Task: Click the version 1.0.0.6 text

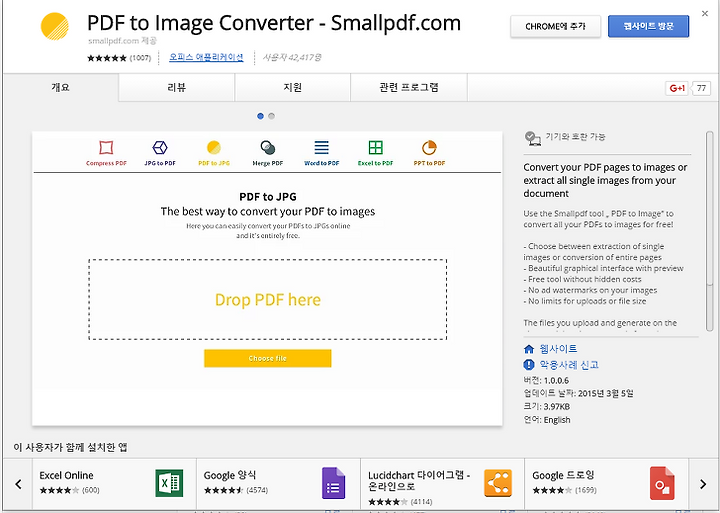Action: [x=556, y=380]
